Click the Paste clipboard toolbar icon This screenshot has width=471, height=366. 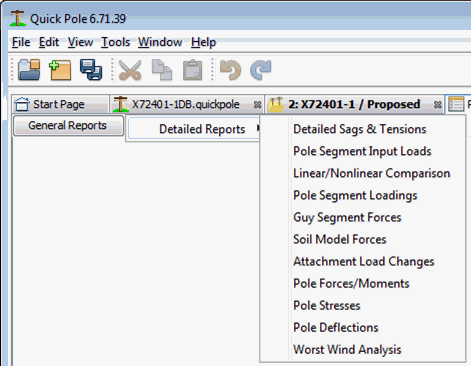coord(193,70)
